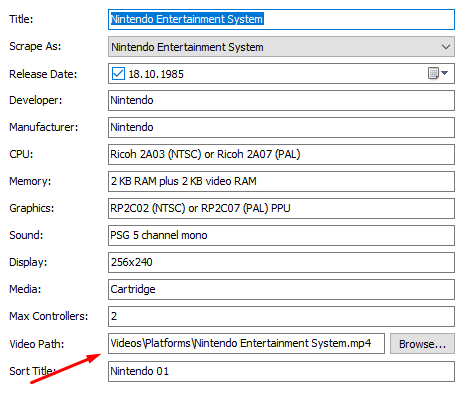Screen dimensions: 469x397
Task: Click the Display field showing 256x240
Action: coord(281,262)
